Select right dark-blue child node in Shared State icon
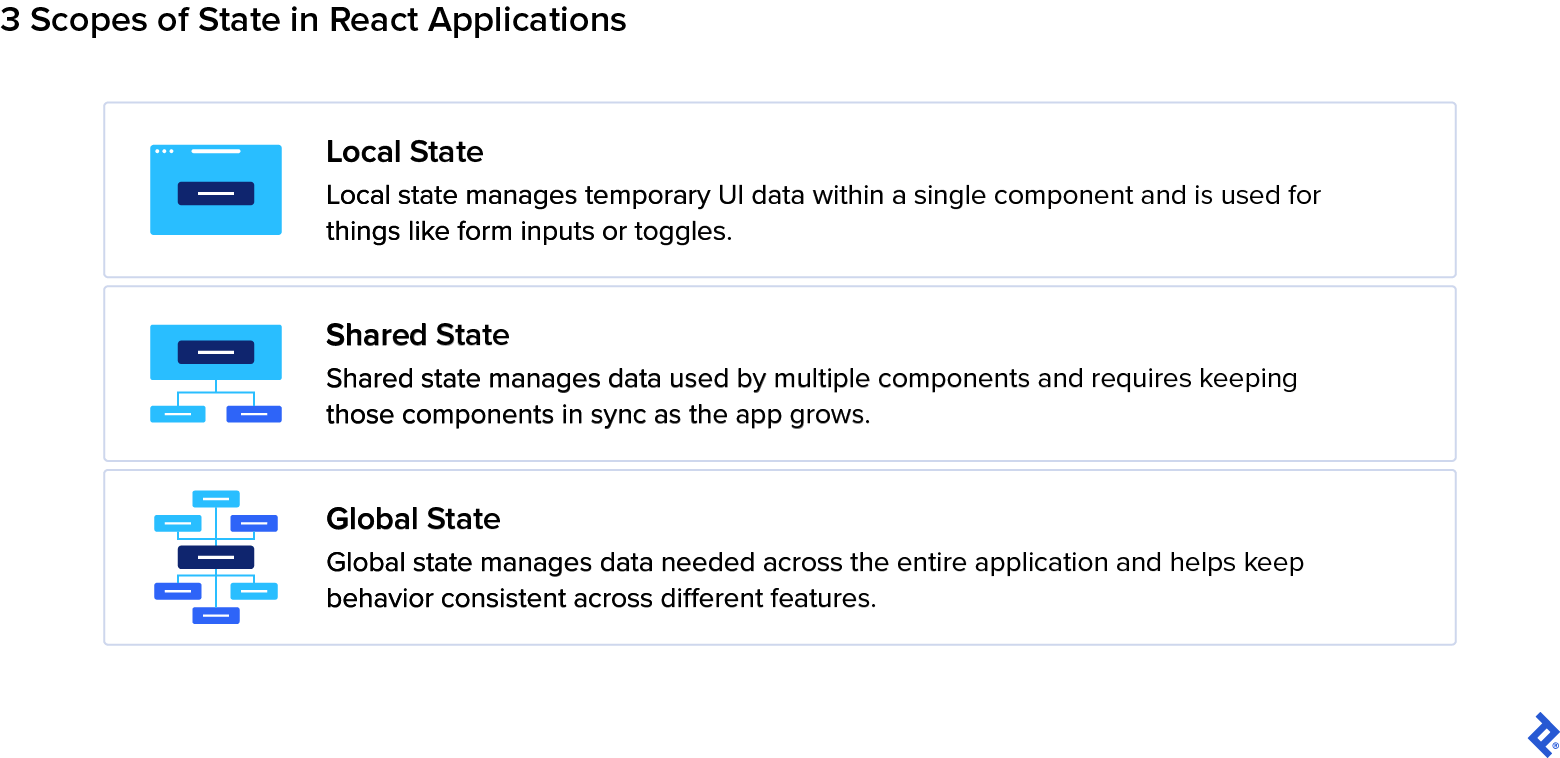The image size is (1560, 758). [x=254, y=414]
